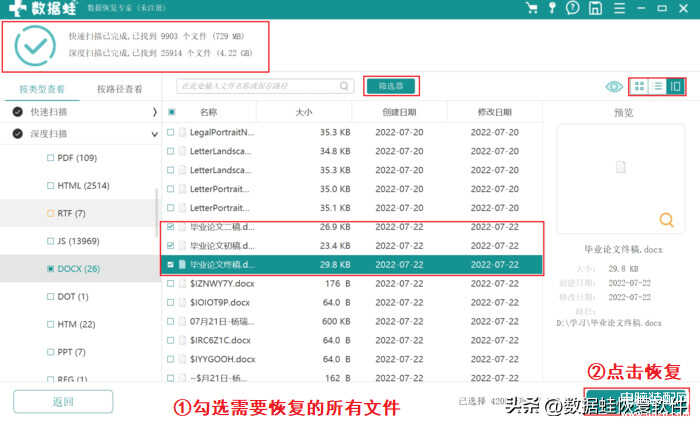The height and width of the screenshot is (427, 700).
Task: Check the 35.0 KB LetterPortrait file checkbox
Action: pos(171,189)
